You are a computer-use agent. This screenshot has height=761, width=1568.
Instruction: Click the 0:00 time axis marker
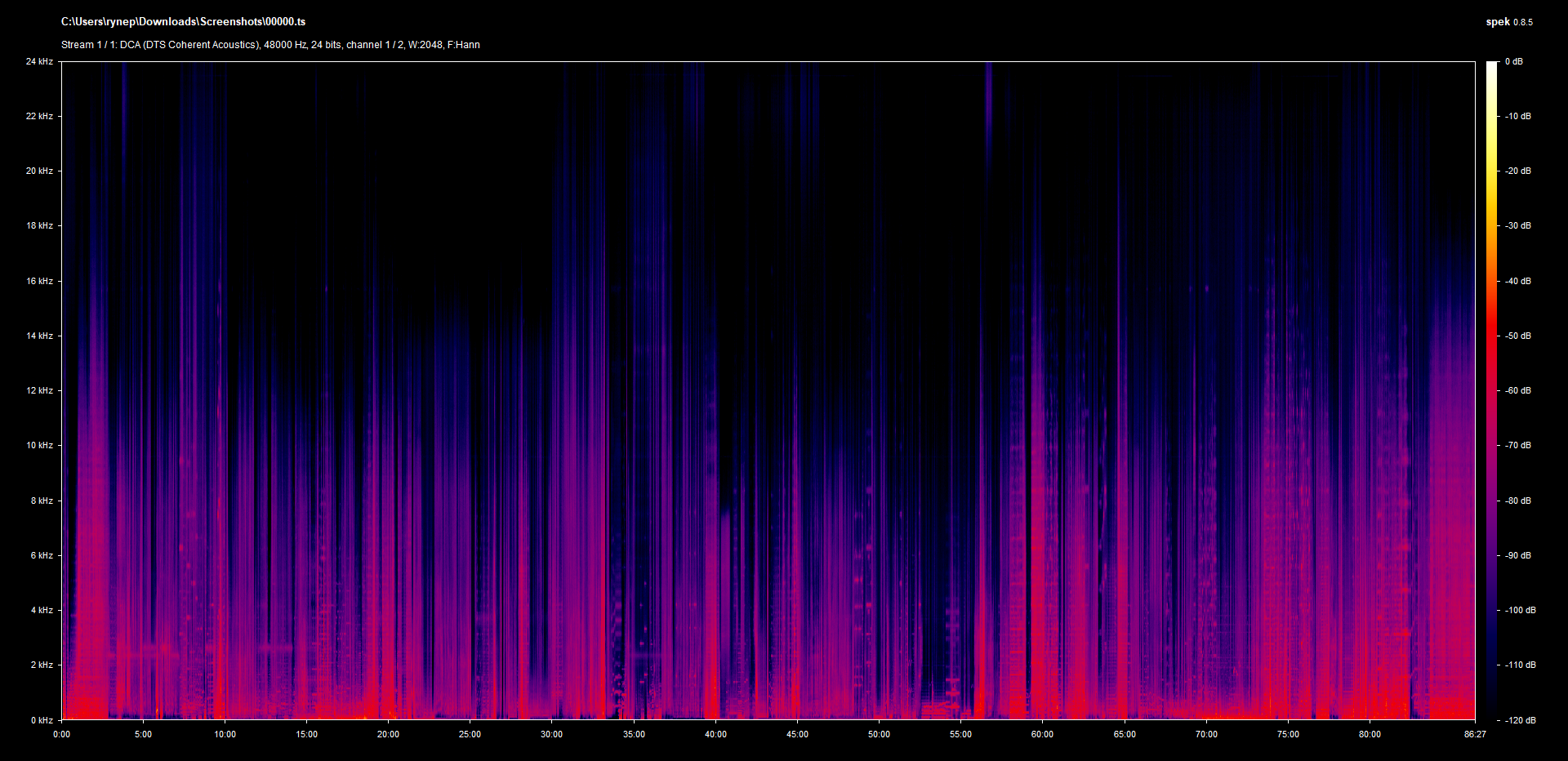[62, 735]
